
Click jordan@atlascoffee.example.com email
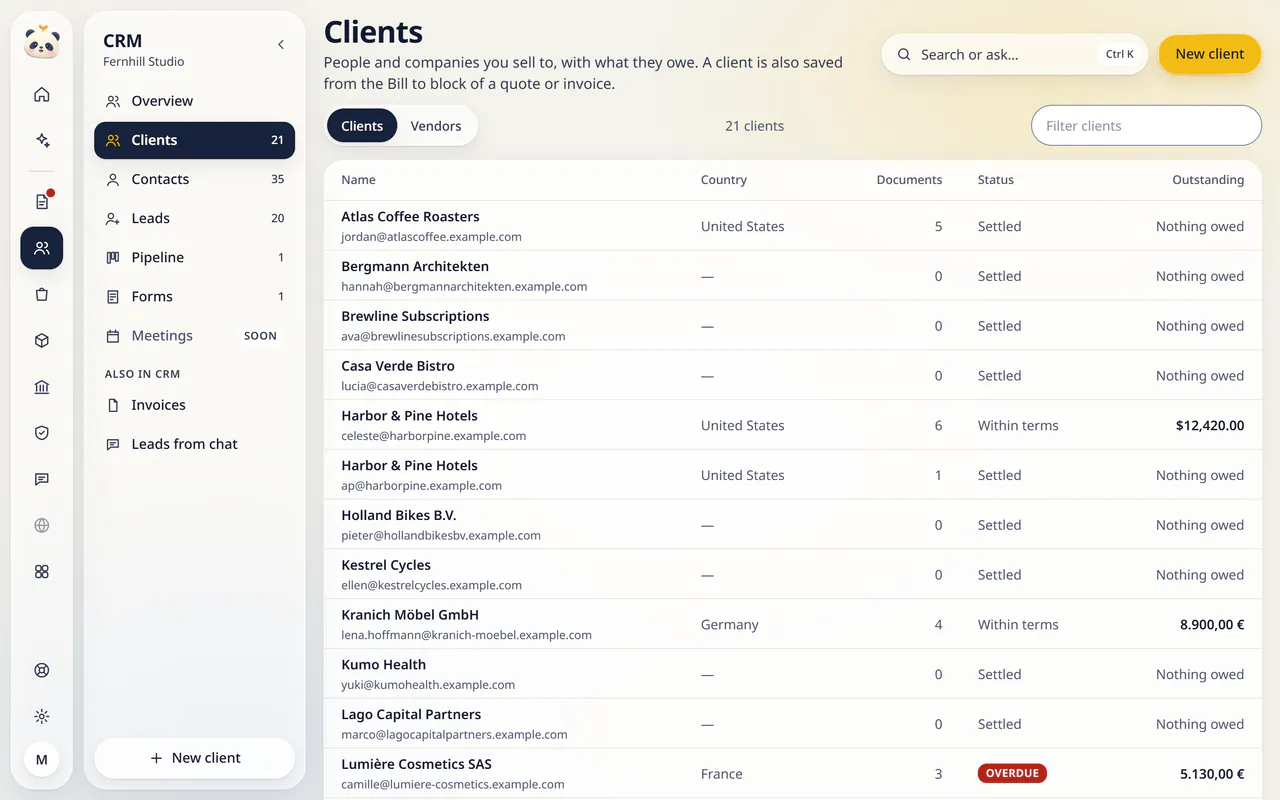[x=431, y=237]
